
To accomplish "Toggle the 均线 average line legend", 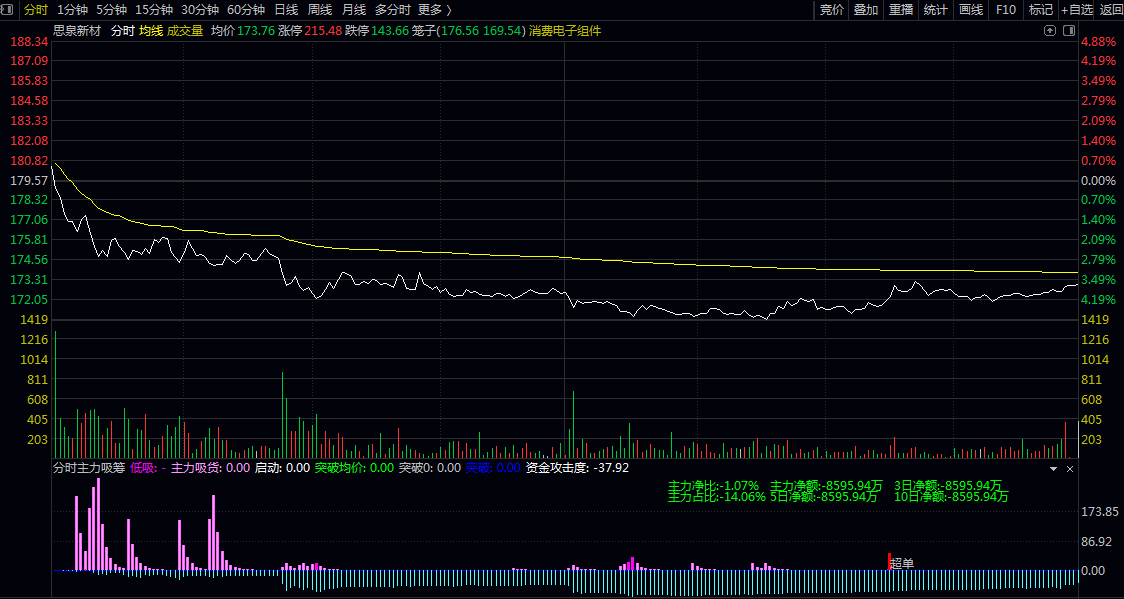I will pyautogui.click(x=150, y=31).
